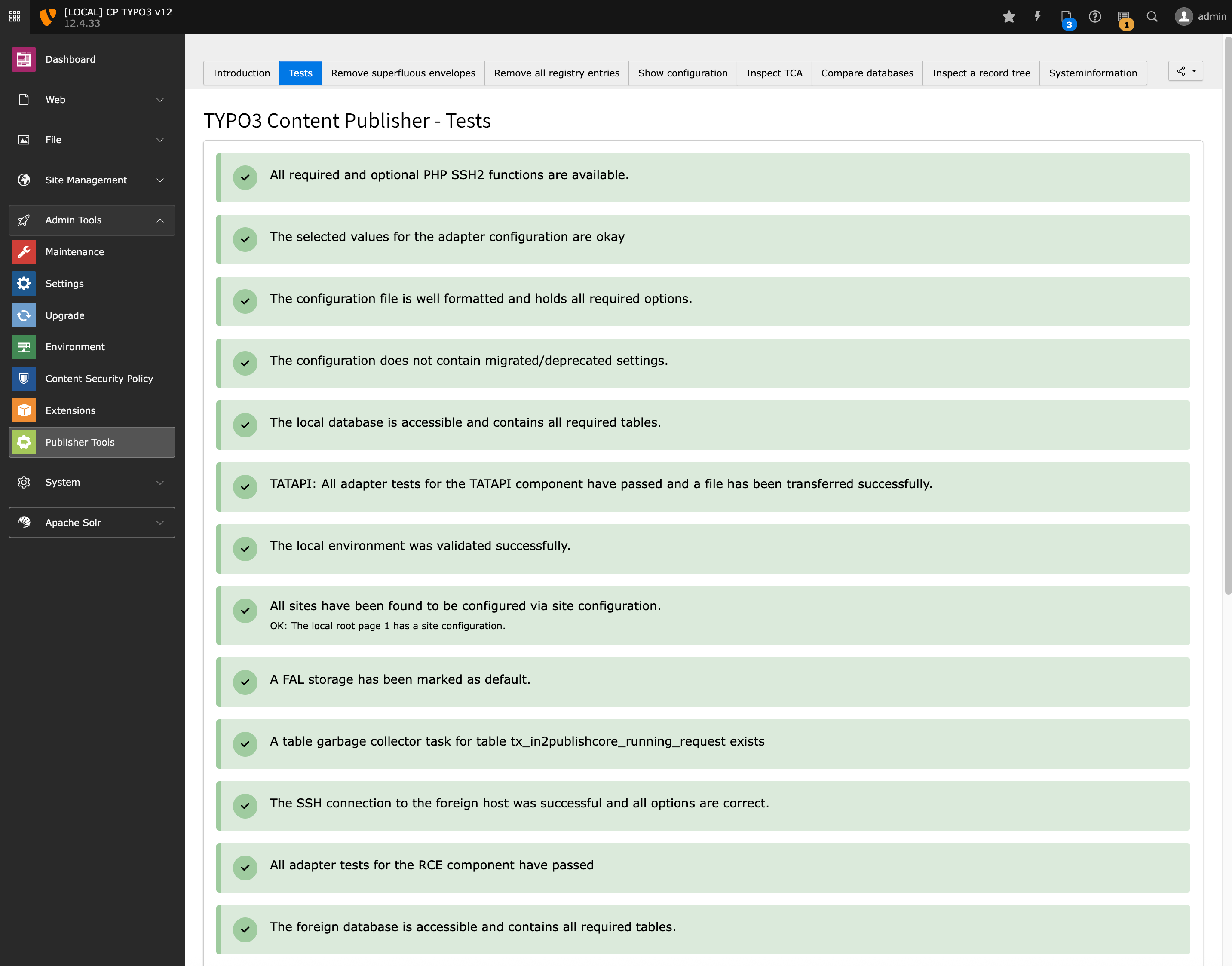The width and height of the screenshot is (1232, 966).
Task: Click the Web page icon
Action: (x=24, y=100)
